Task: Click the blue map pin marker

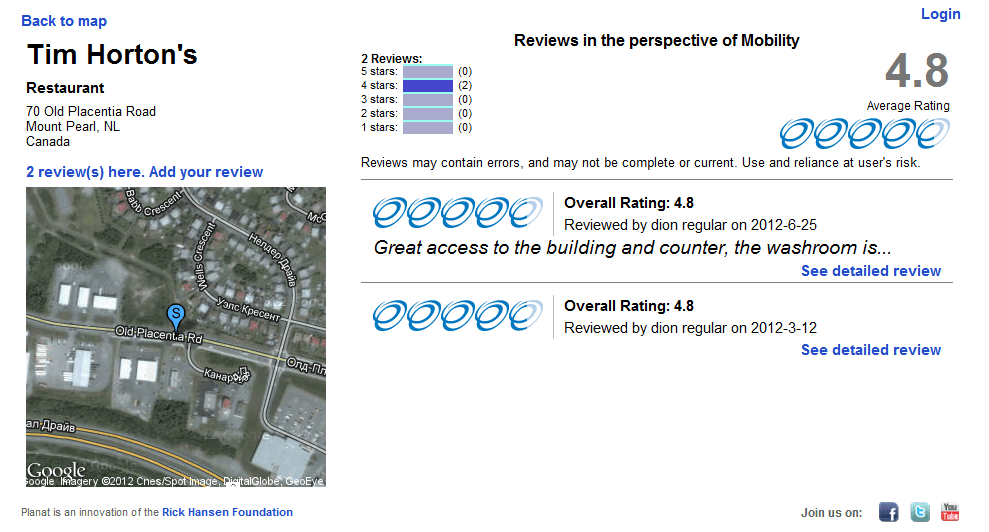Action: coord(175,317)
